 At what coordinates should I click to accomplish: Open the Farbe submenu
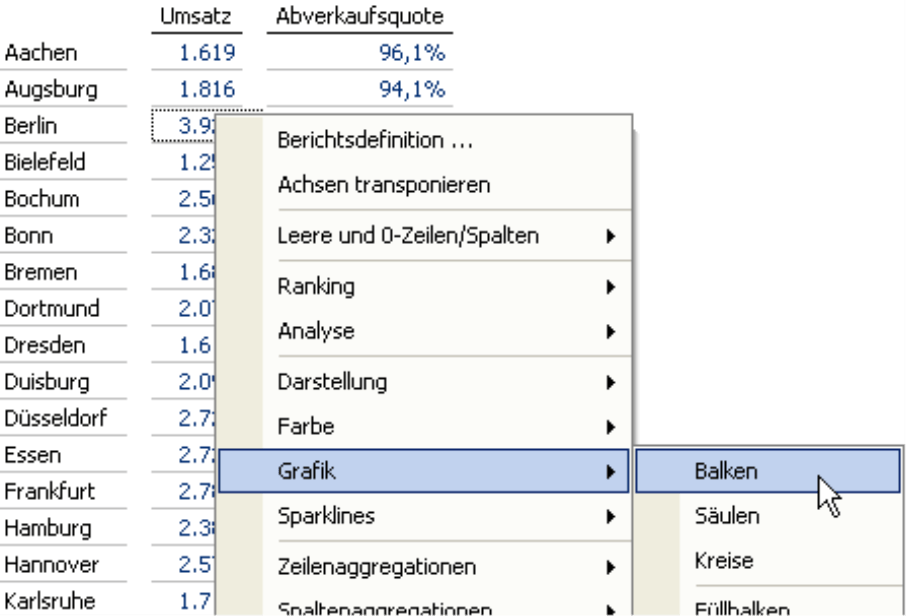(305, 427)
